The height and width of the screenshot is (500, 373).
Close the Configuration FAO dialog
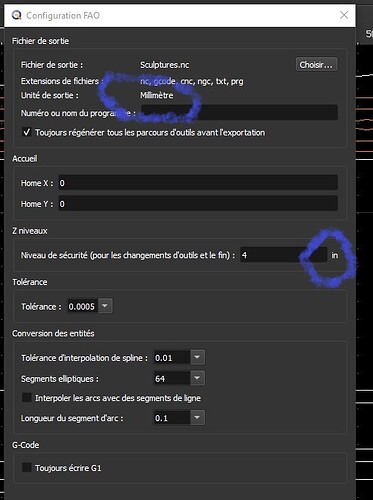coord(344,15)
